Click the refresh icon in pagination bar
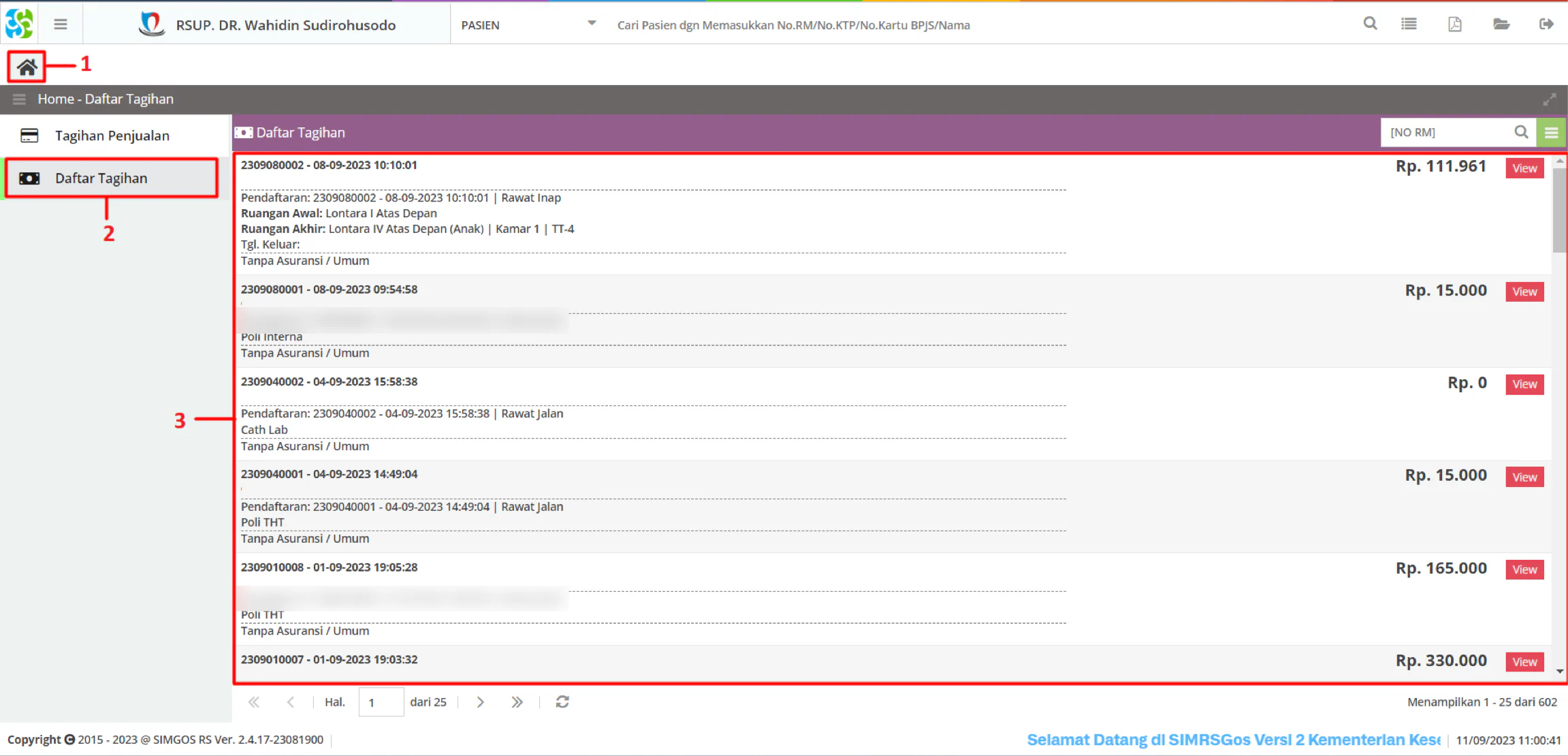The width and height of the screenshot is (1568, 756). 562,702
